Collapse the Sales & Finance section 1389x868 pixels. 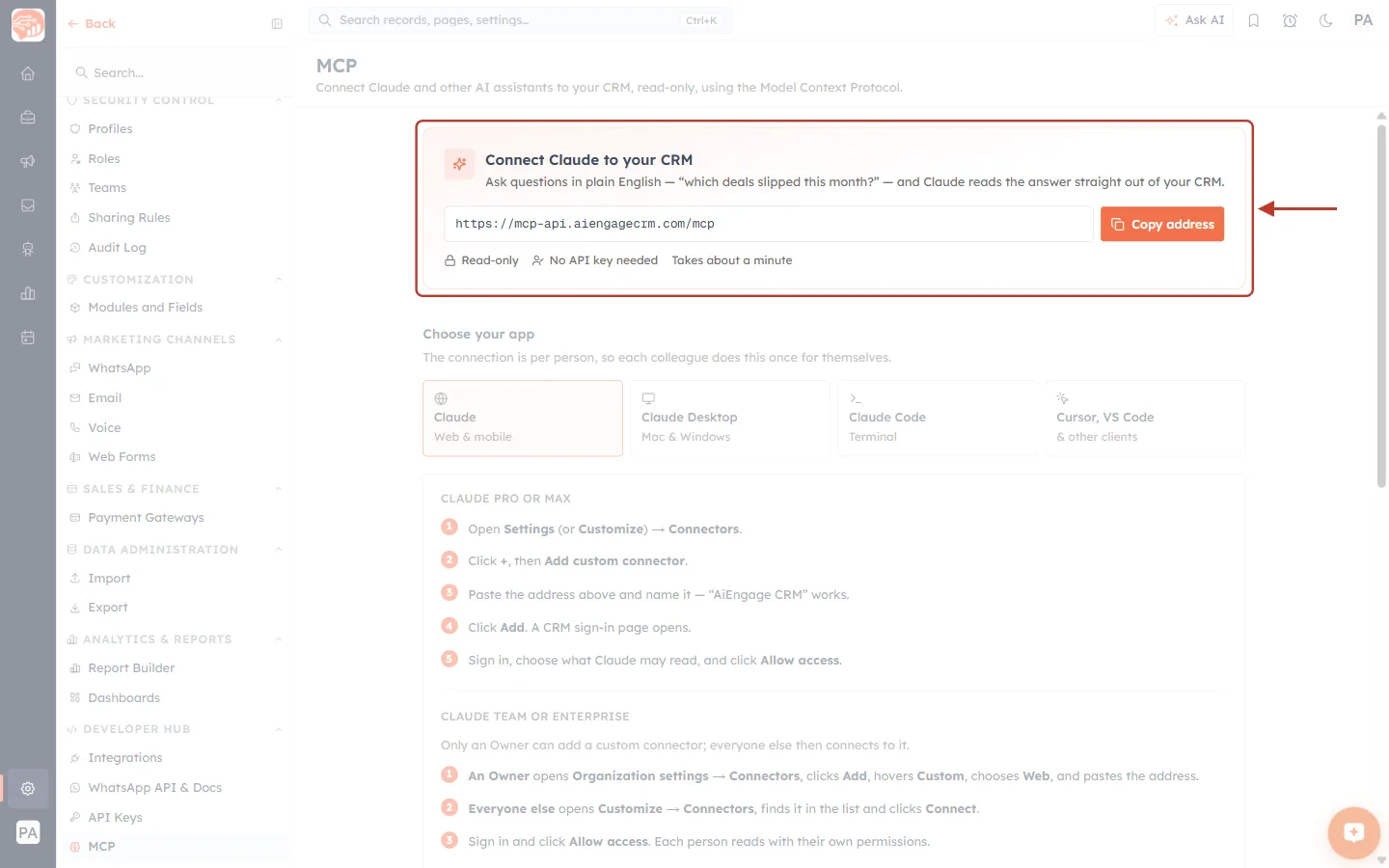[278, 489]
